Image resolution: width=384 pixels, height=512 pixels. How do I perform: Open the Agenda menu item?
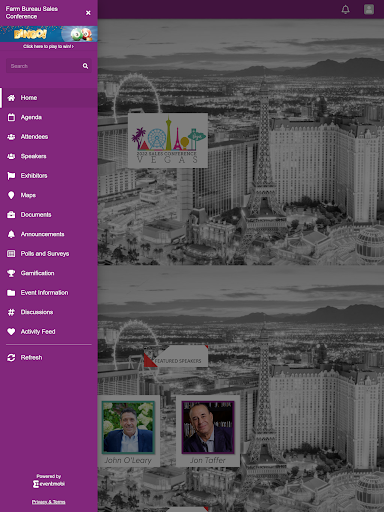click(x=49, y=117)
